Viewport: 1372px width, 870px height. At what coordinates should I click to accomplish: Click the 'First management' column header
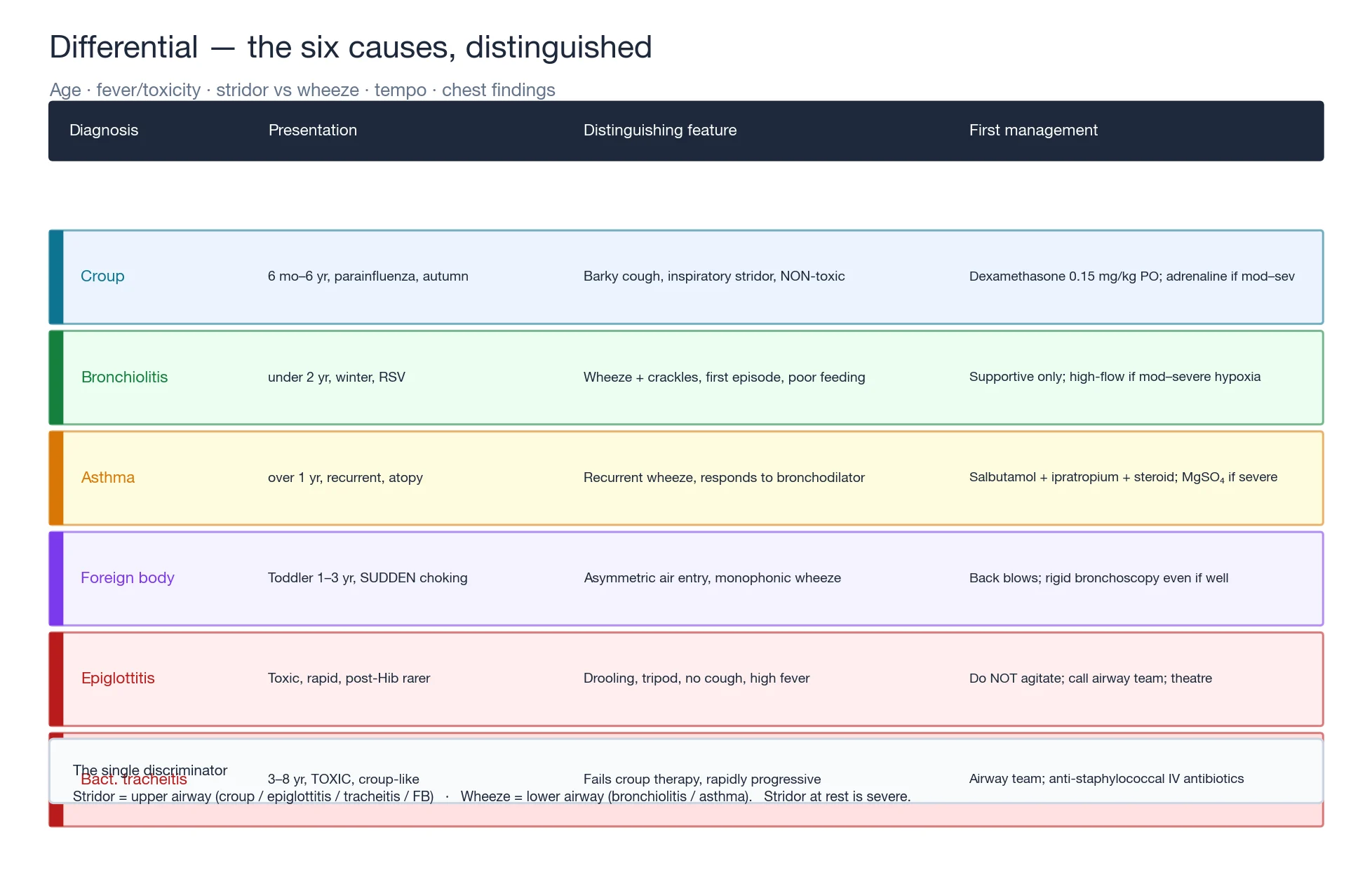tap(1033, 130)
